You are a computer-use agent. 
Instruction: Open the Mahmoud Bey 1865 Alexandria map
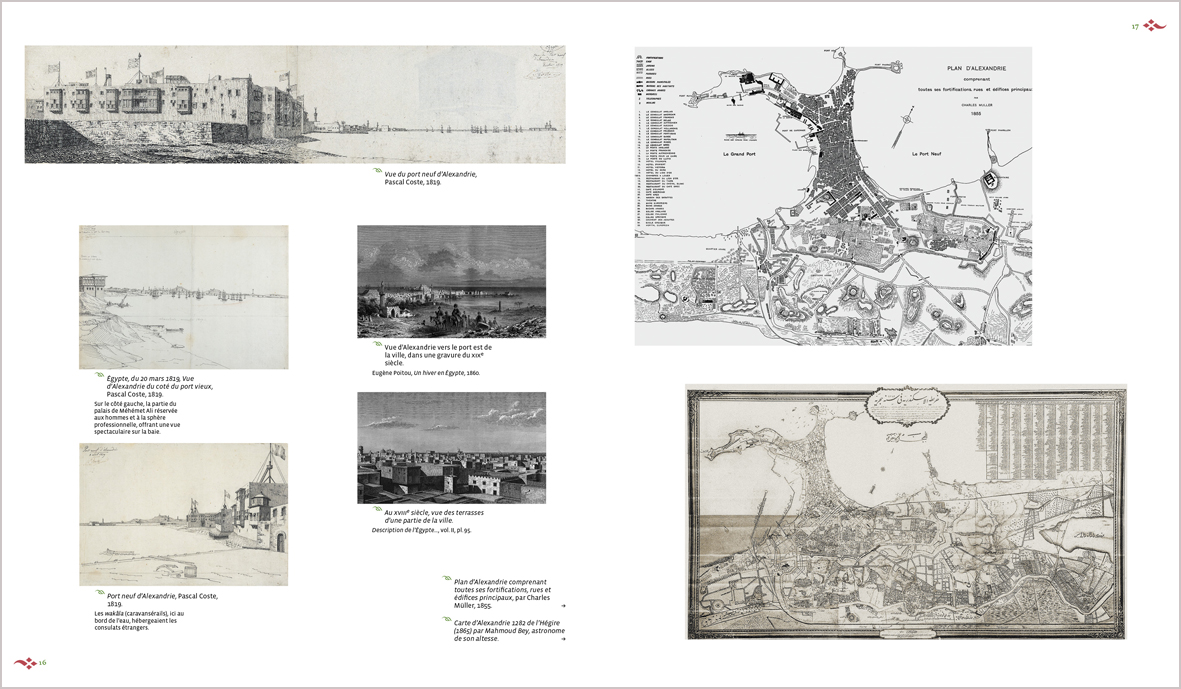pyautogui.click(x=906, y=513)
